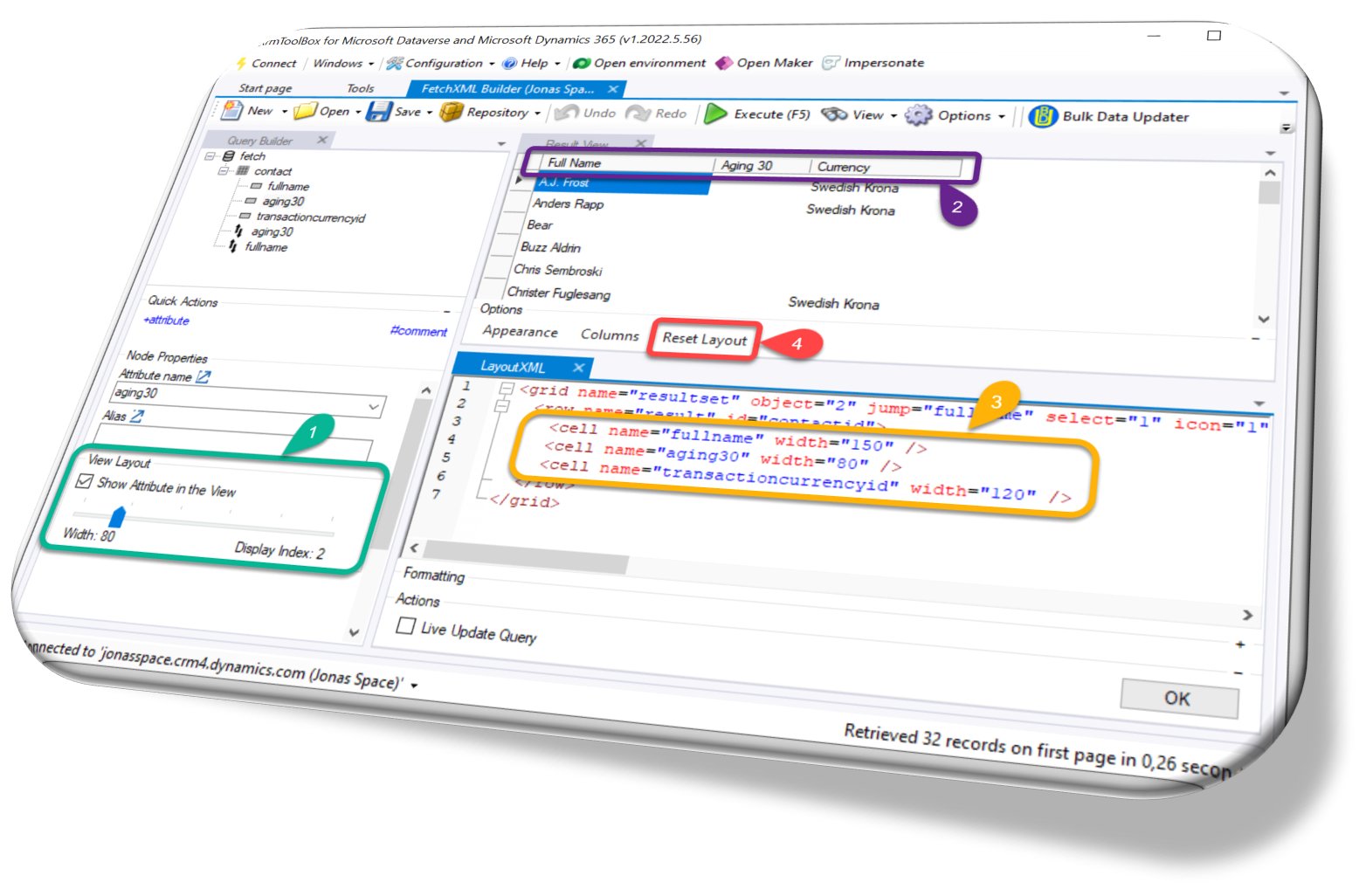The image size is (1359, 896).
Task: Click the Reset Layout button
Action: pos(704,339)
